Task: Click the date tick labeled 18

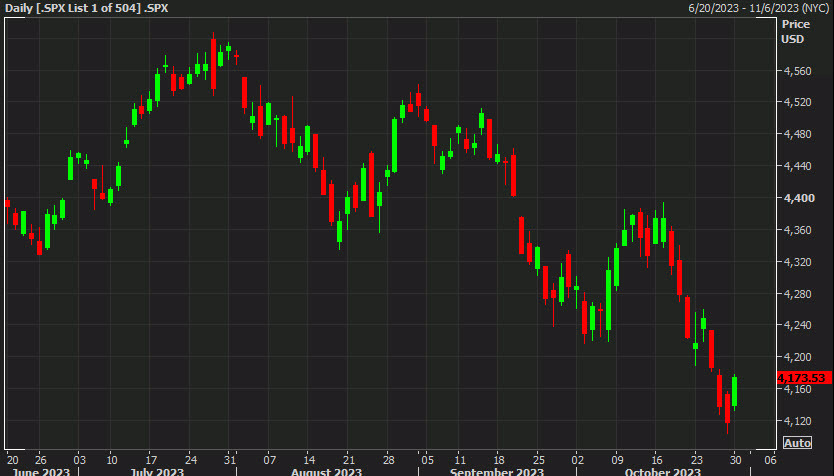Action: pos(499,460)
